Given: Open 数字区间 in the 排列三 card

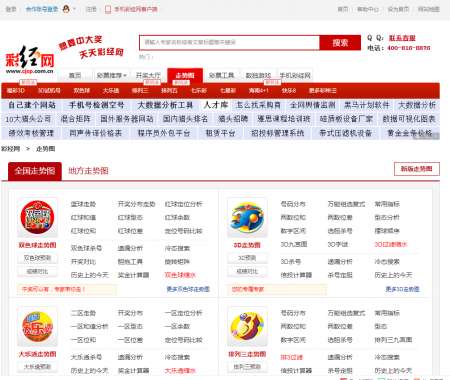Looking at the screenshot, I should 293,340.
